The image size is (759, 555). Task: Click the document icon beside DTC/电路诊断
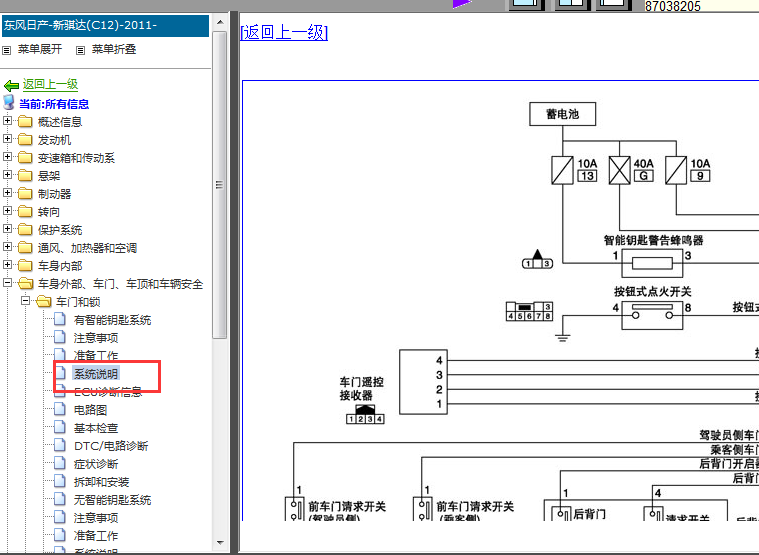click(60, 445)
